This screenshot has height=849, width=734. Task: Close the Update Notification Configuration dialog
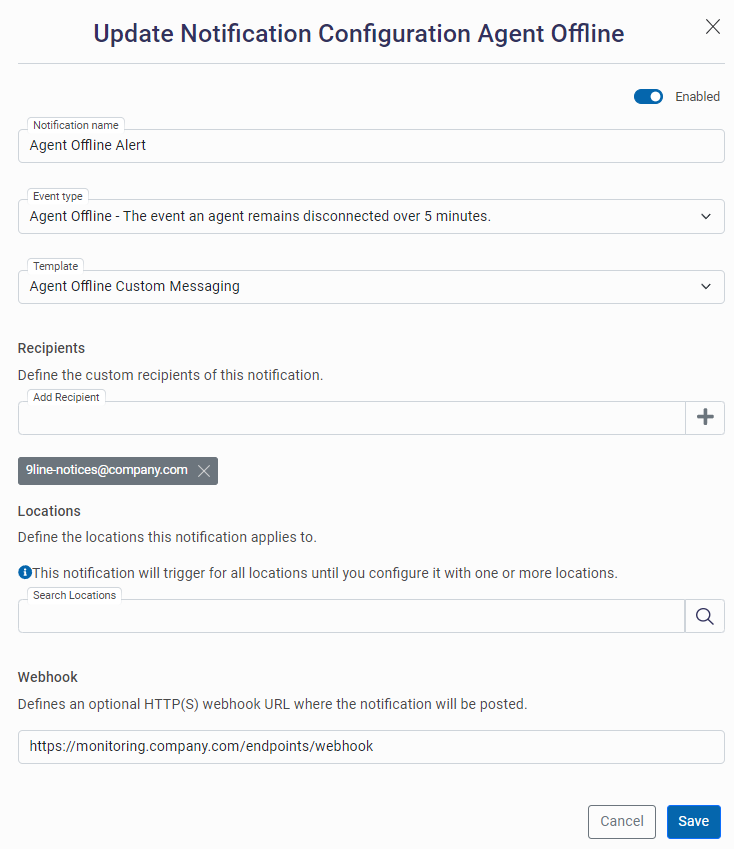712,27
